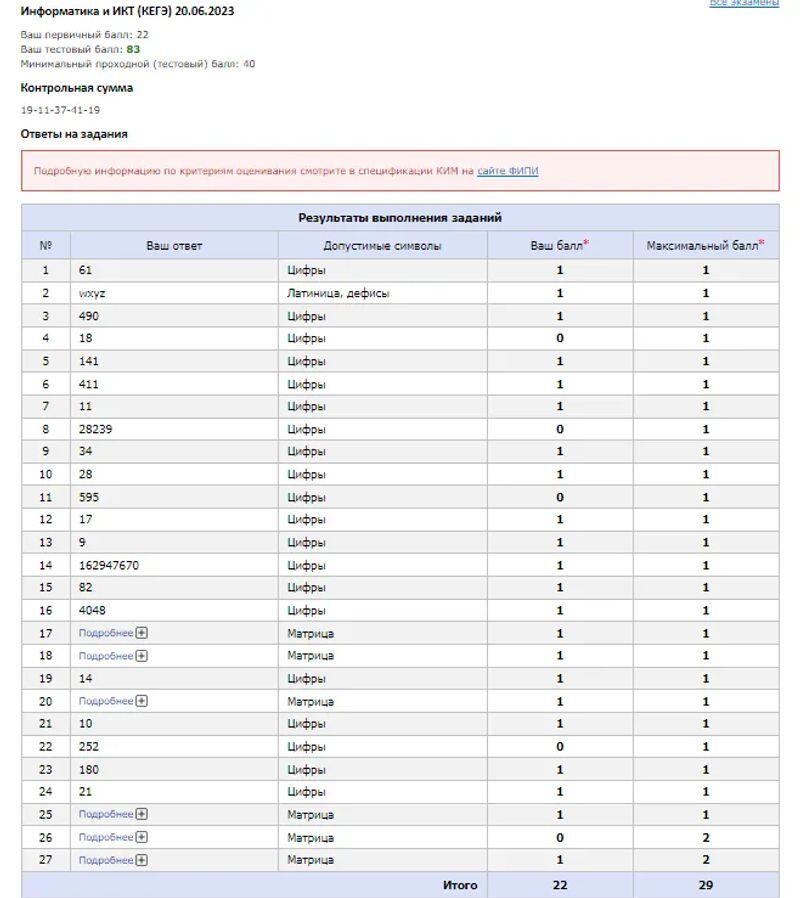Click the plus icon in row 17
The height and width of the screenshot is (898, 800).
point(142,633)
